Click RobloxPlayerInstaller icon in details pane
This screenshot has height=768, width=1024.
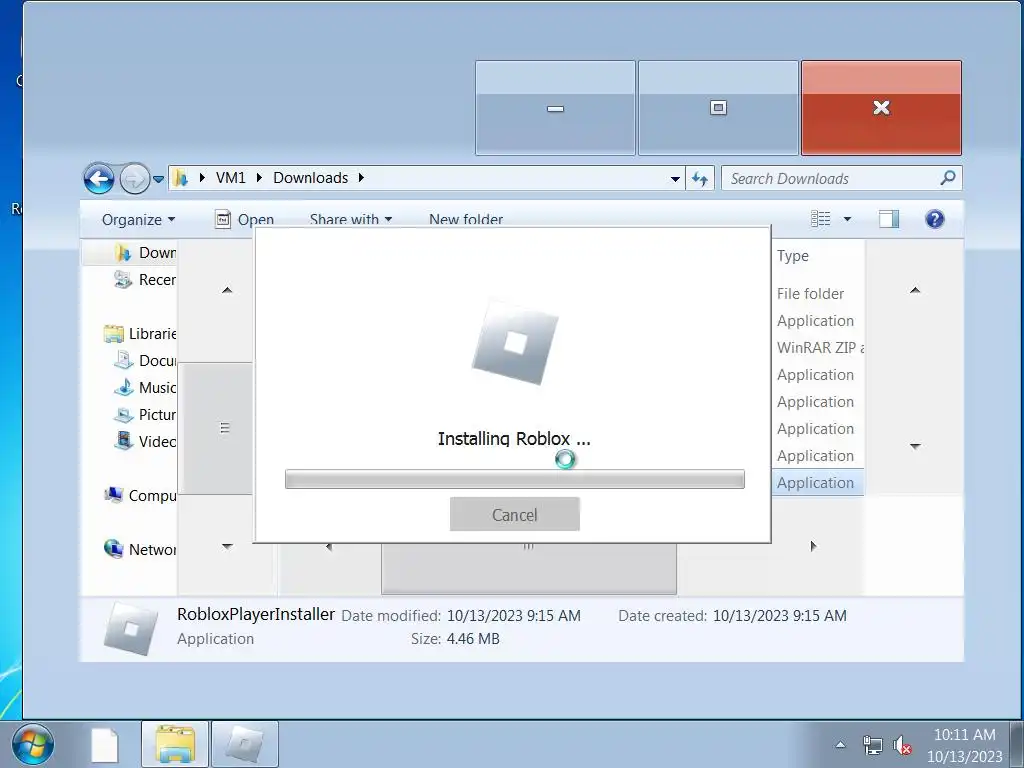pos(131,628)
